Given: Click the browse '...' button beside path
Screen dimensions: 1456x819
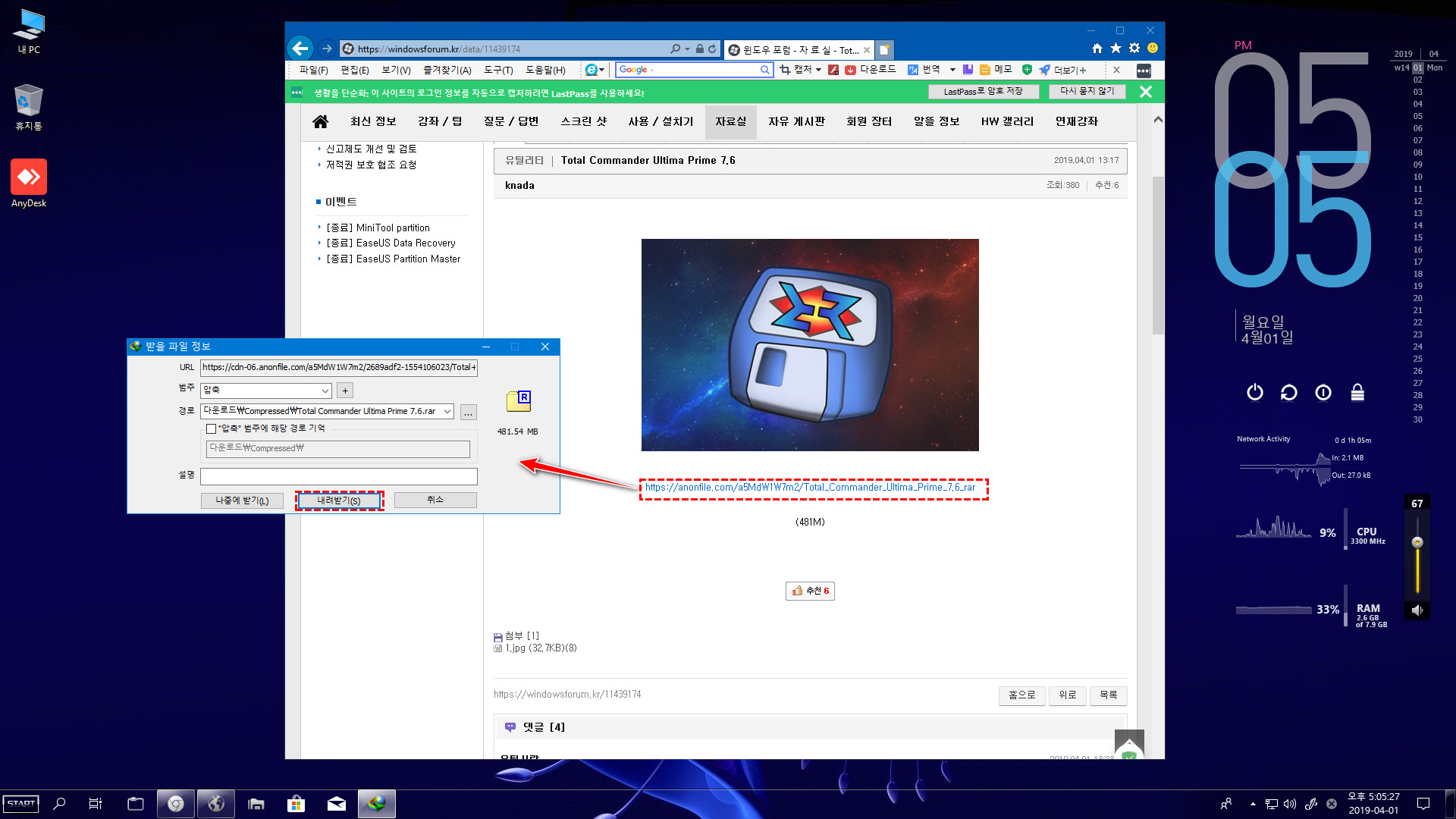Looking at the screenshot, I should click(x=469, y=412).
